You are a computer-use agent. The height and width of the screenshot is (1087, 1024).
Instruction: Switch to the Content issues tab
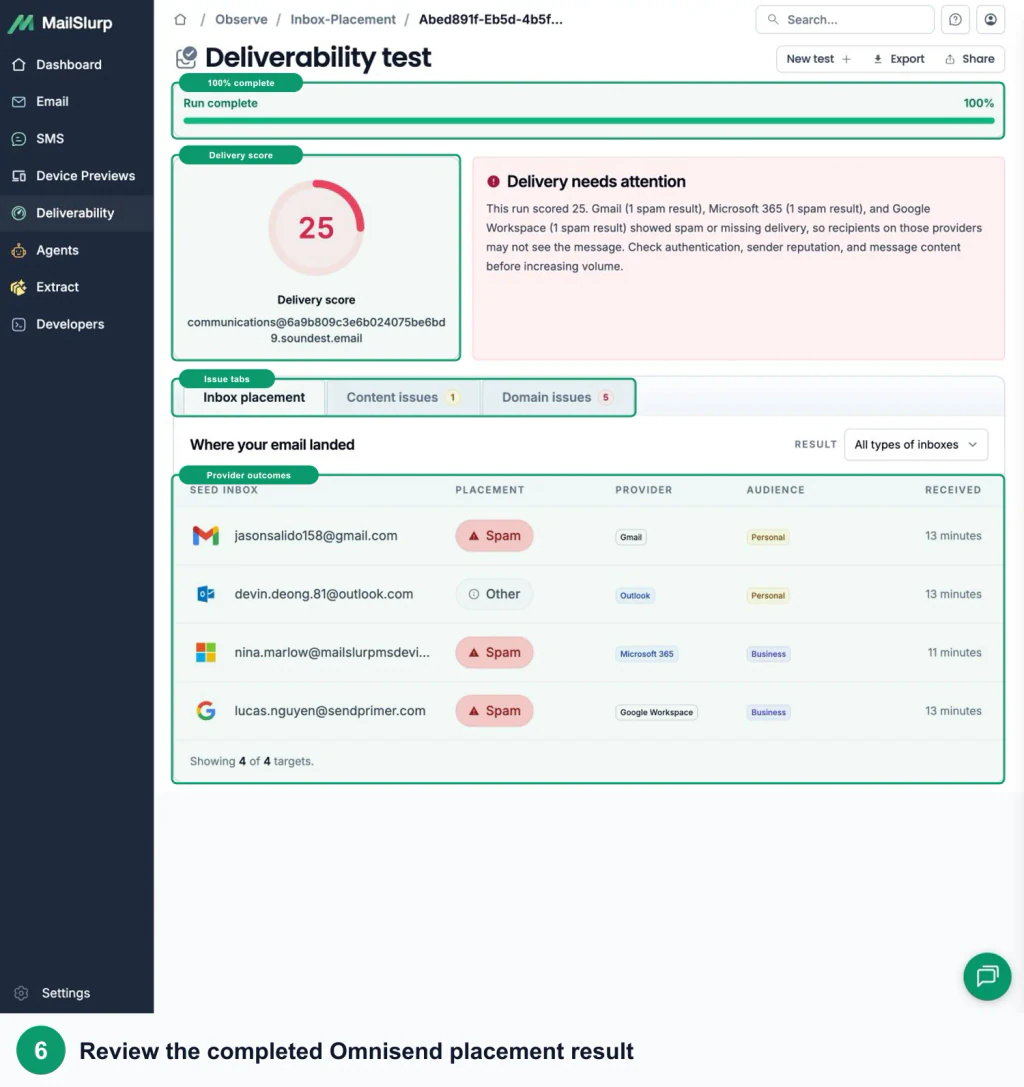403,397
